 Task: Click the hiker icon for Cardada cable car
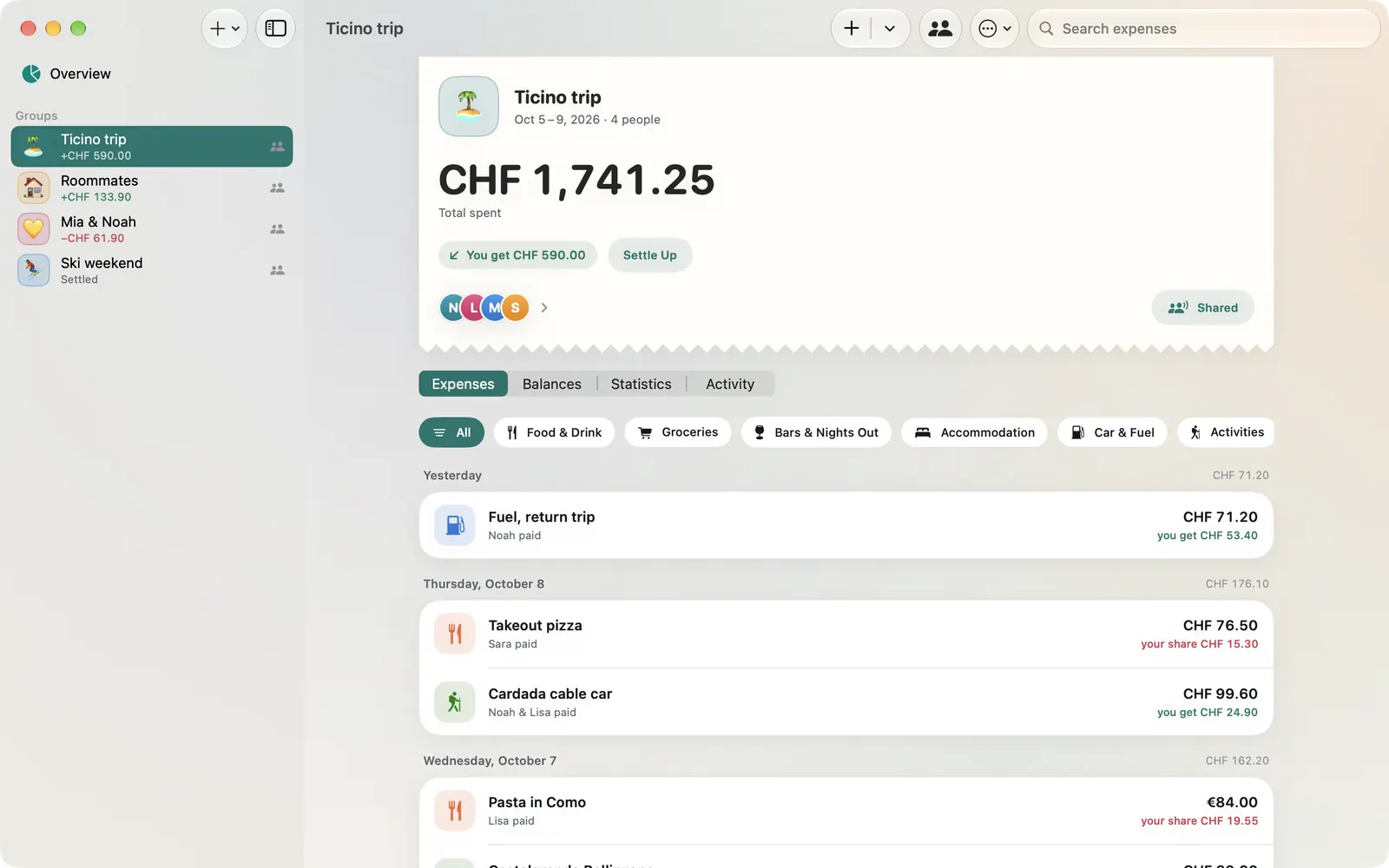455,702
